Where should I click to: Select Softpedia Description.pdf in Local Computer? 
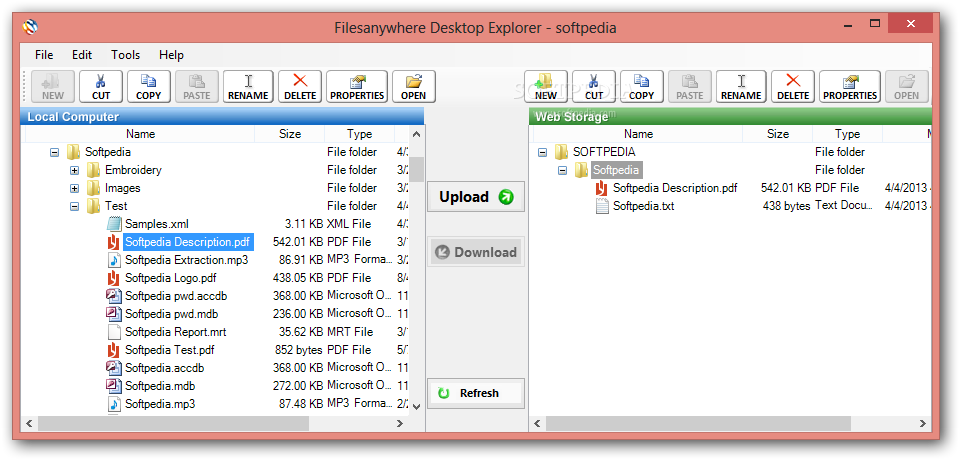pos(187,242)
